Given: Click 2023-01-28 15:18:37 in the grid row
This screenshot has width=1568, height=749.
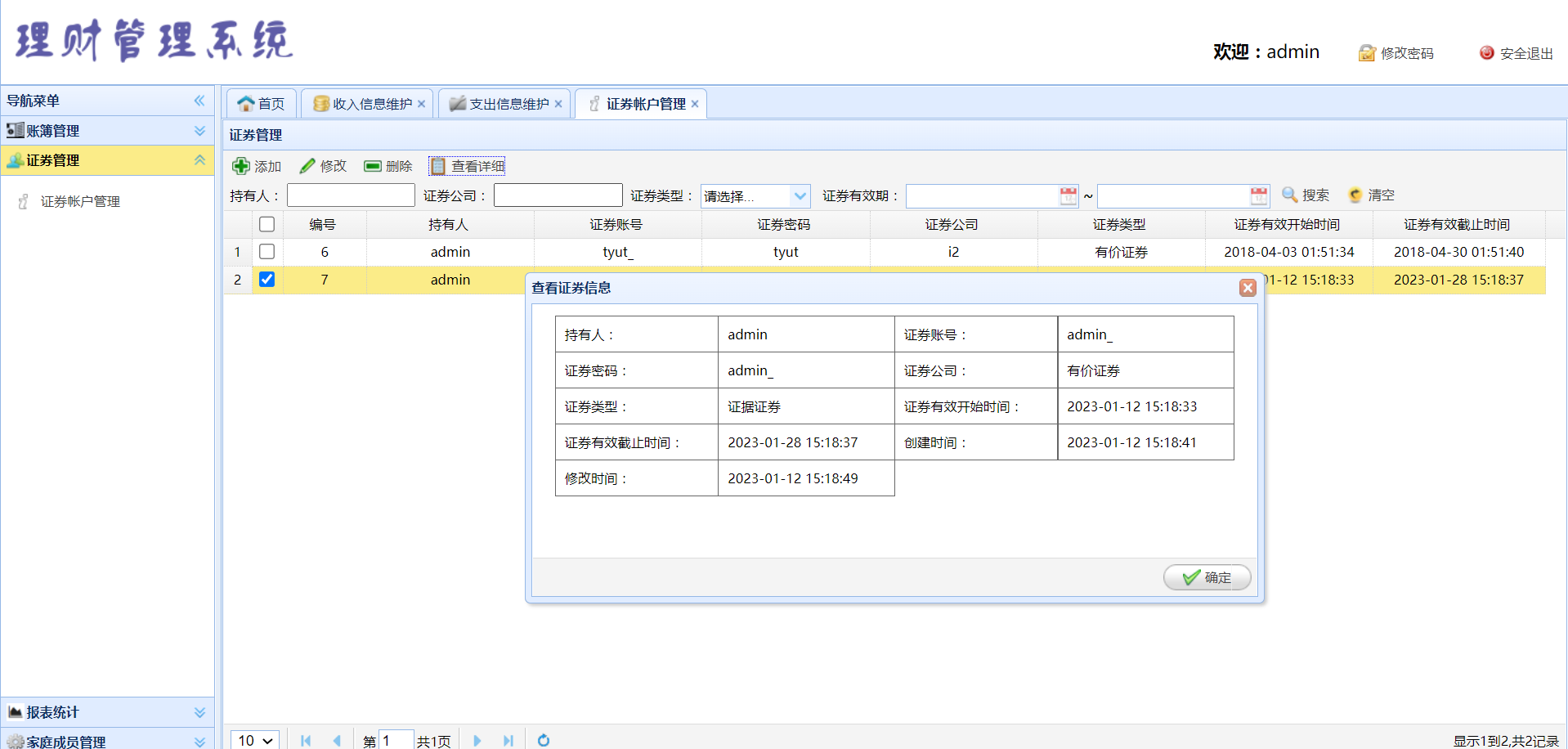Looking at the screenshot, I should point(1459,280).
